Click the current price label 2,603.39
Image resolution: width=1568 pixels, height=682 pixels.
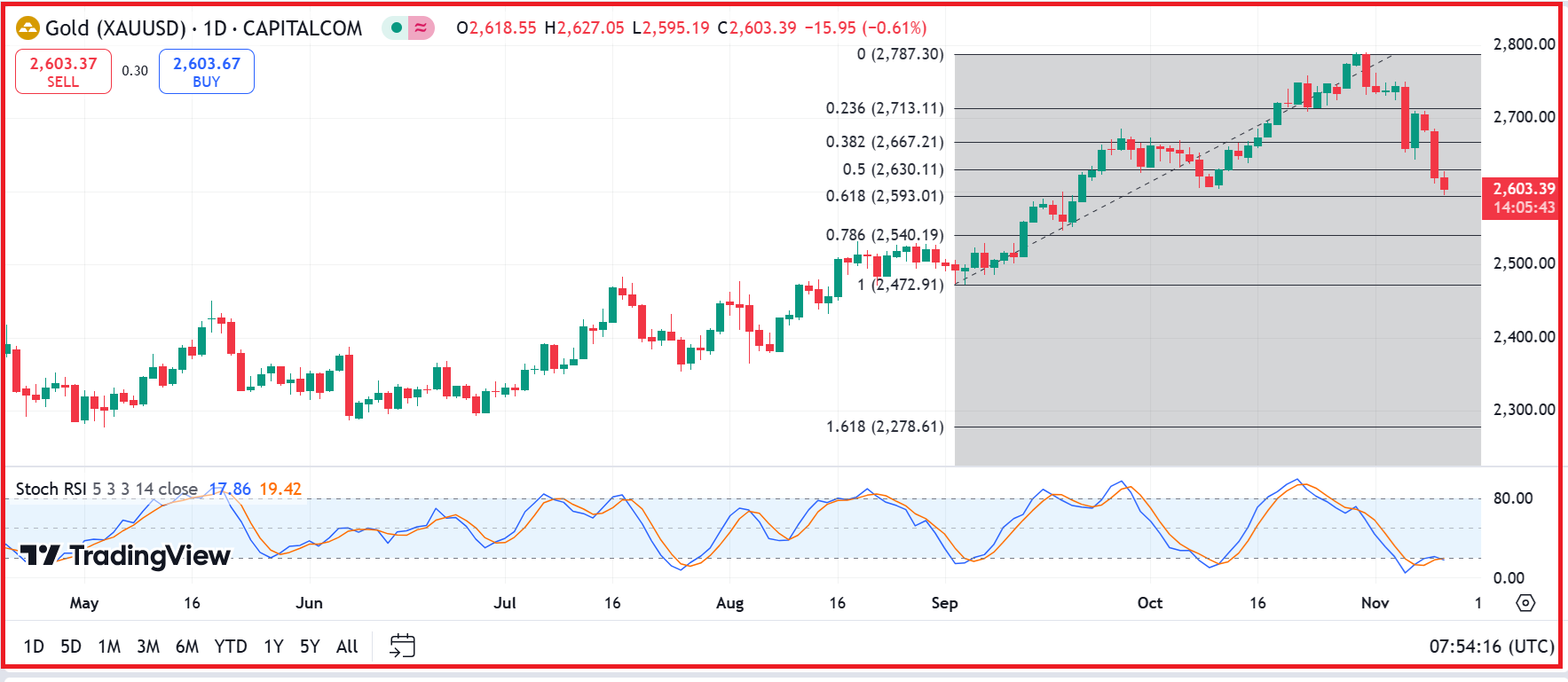(1523, 189)
